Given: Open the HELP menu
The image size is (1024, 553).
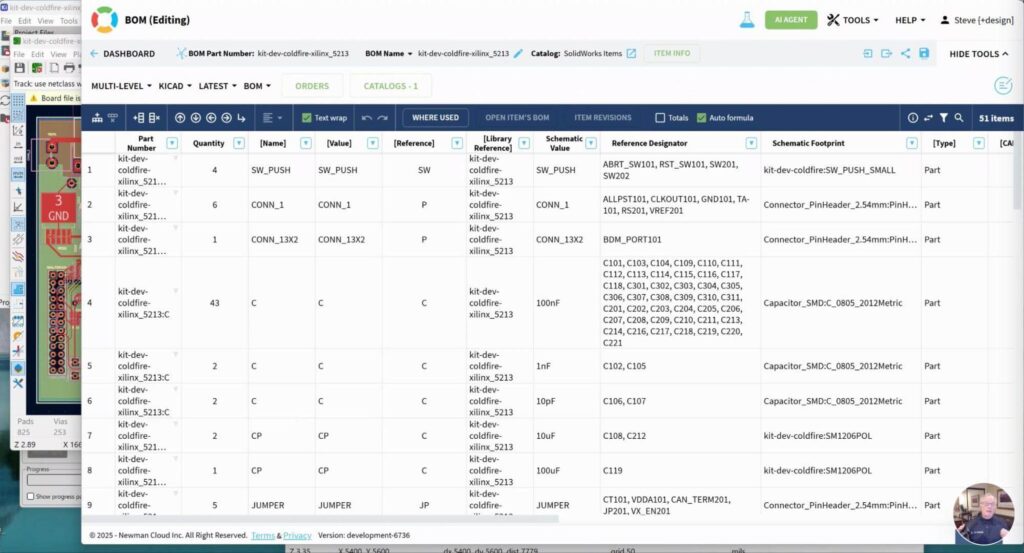Looking at the screenshot, I should [x=910, y=20].
